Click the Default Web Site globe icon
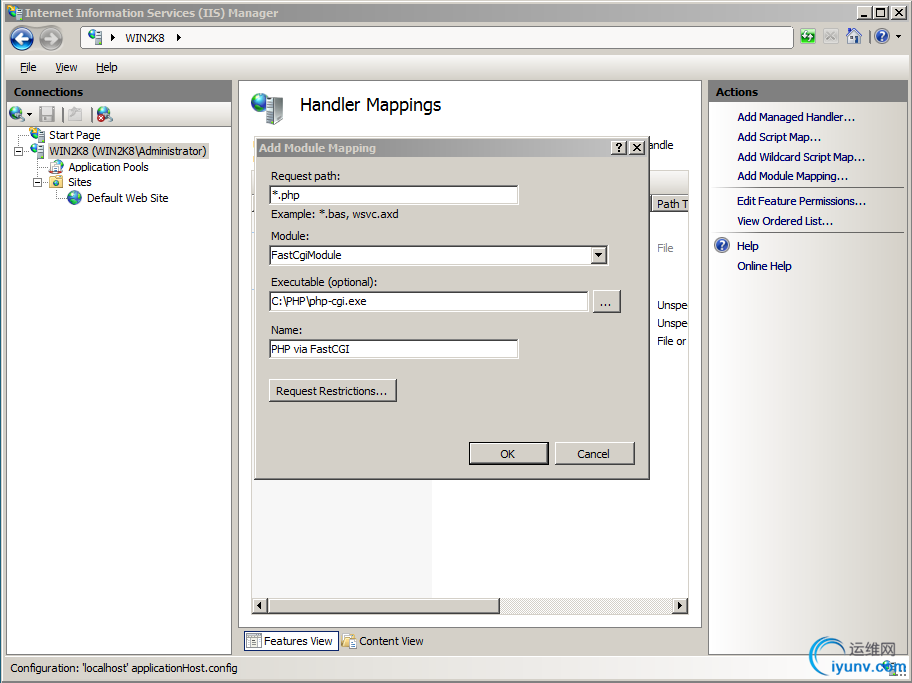Image resolution: width=912 pixels, height=683 pixels. coord(74,198)
